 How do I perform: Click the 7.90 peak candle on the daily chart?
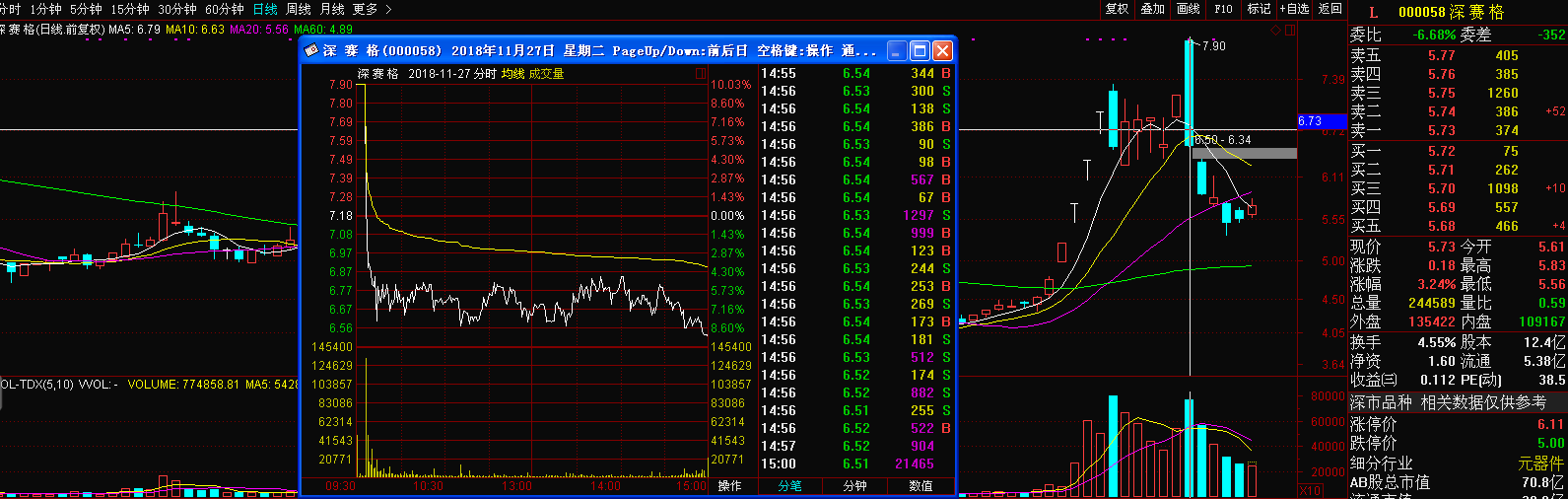pyautogui.click(x=1190, y=93)
